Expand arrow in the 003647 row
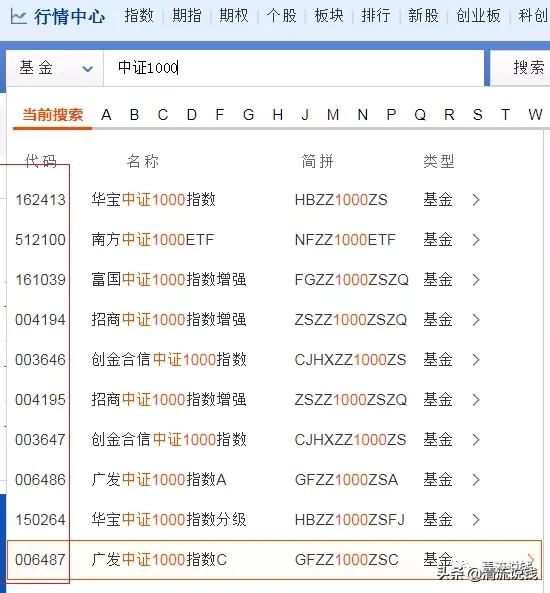Viewport: 550px width, 593px height. (x=476, y=440)
